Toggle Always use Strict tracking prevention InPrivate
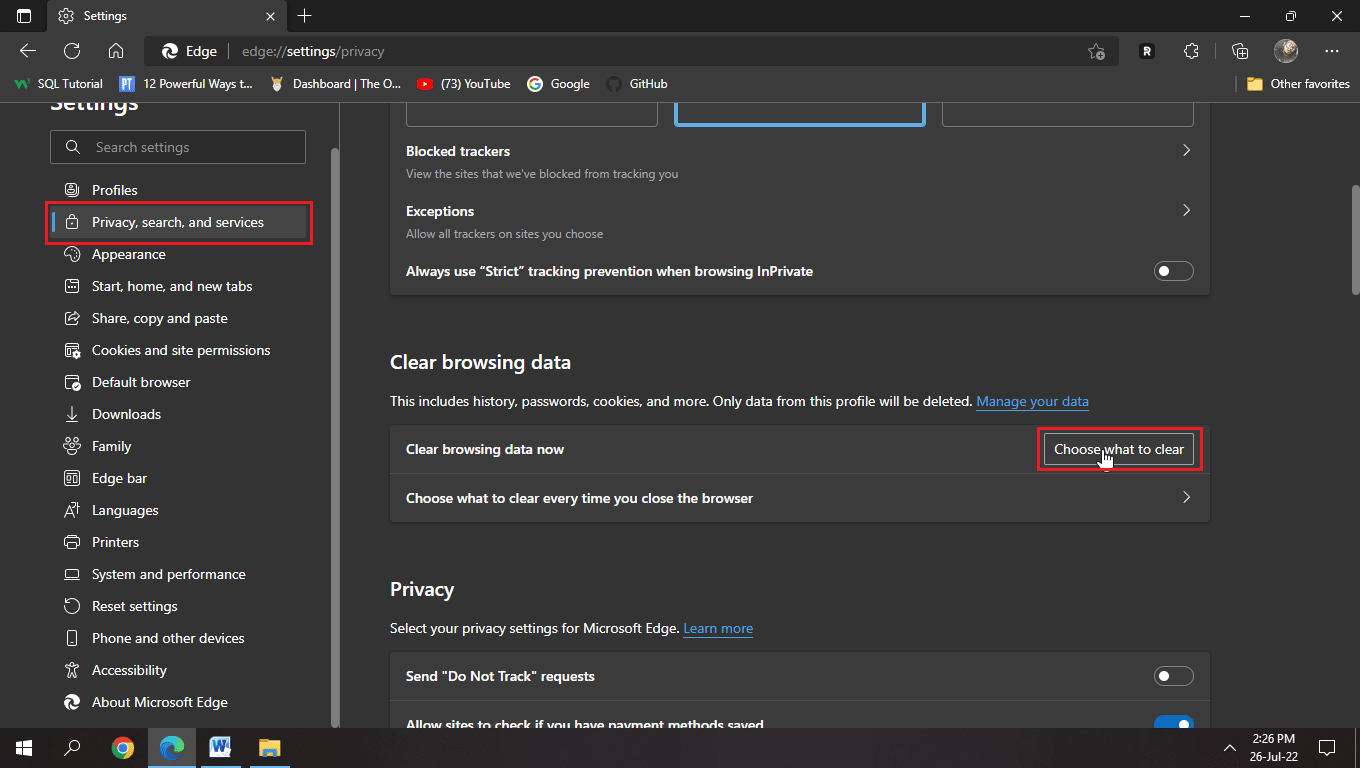The height and width of the screenshot is (768, 1360). pyautogui.click(x=1173, y=271)
